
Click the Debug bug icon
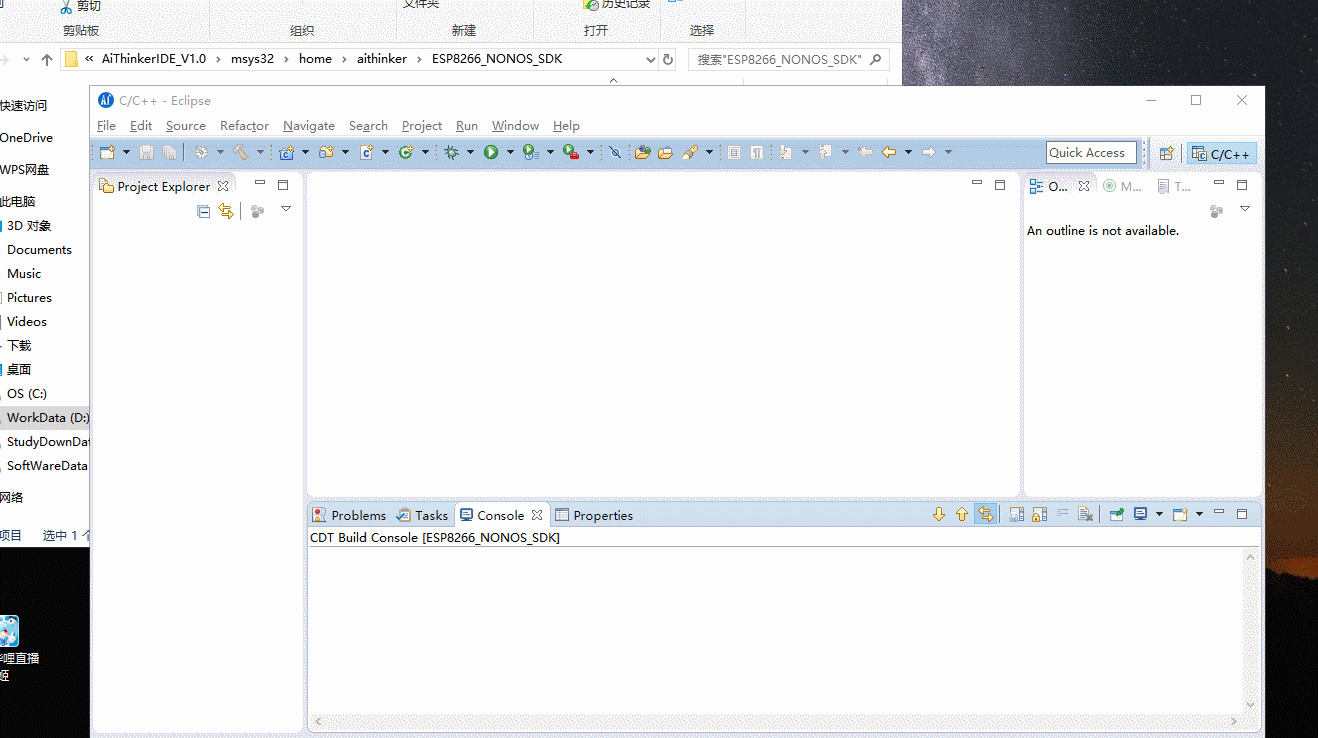pyautogui.click(x=452, y=152)
